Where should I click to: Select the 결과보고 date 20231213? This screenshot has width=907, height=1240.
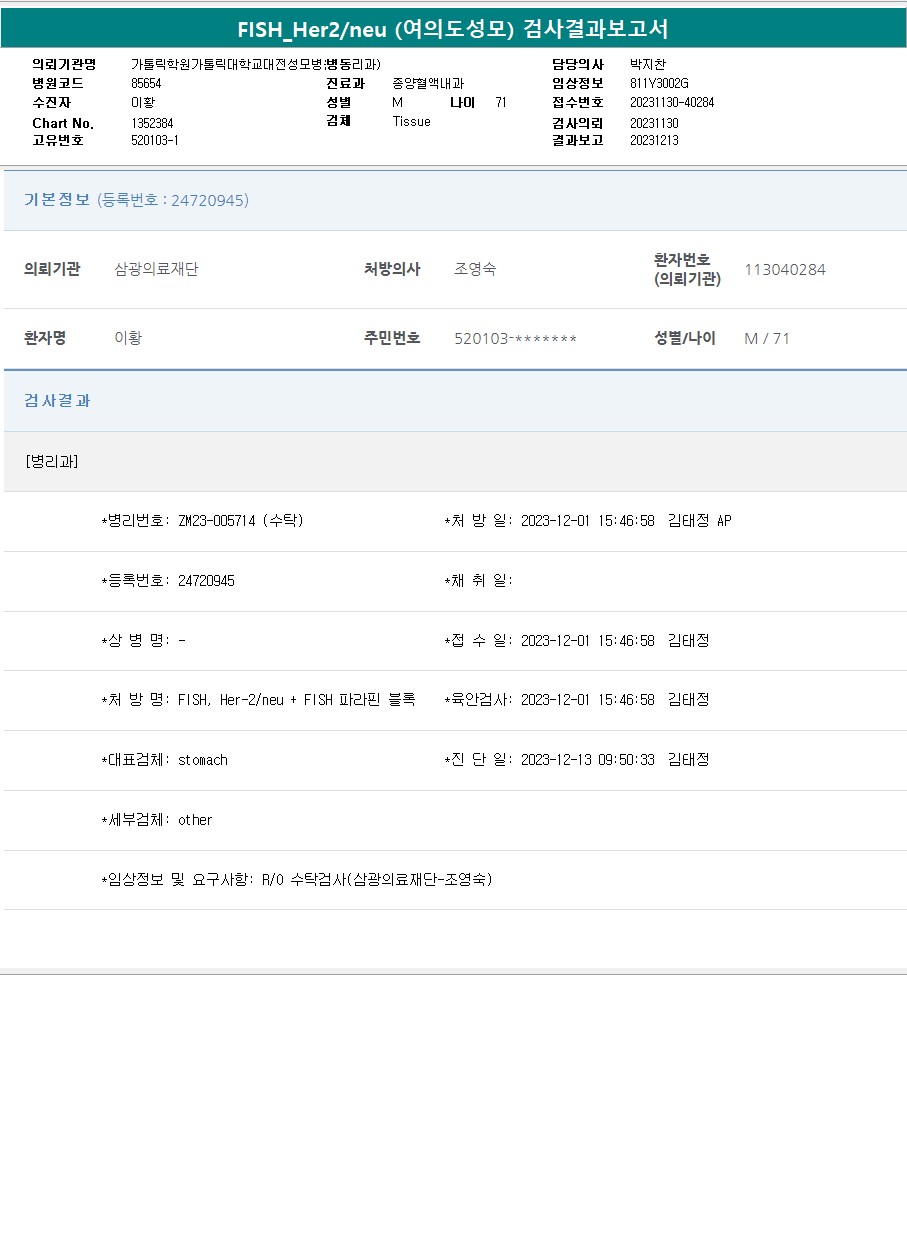[x=654, y=141]
